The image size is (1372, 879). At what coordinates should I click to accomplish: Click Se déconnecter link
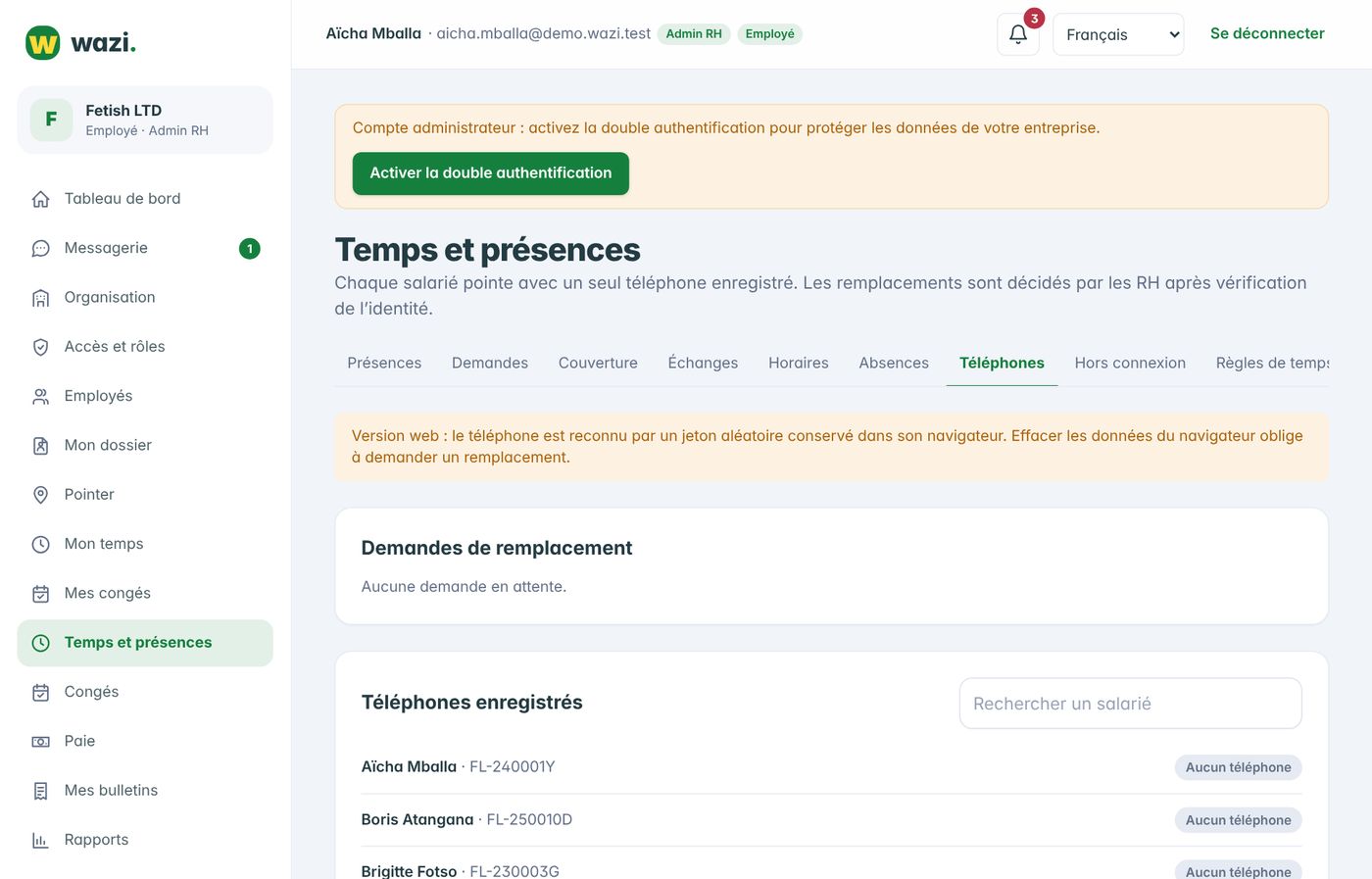(x=1267, y=33)
